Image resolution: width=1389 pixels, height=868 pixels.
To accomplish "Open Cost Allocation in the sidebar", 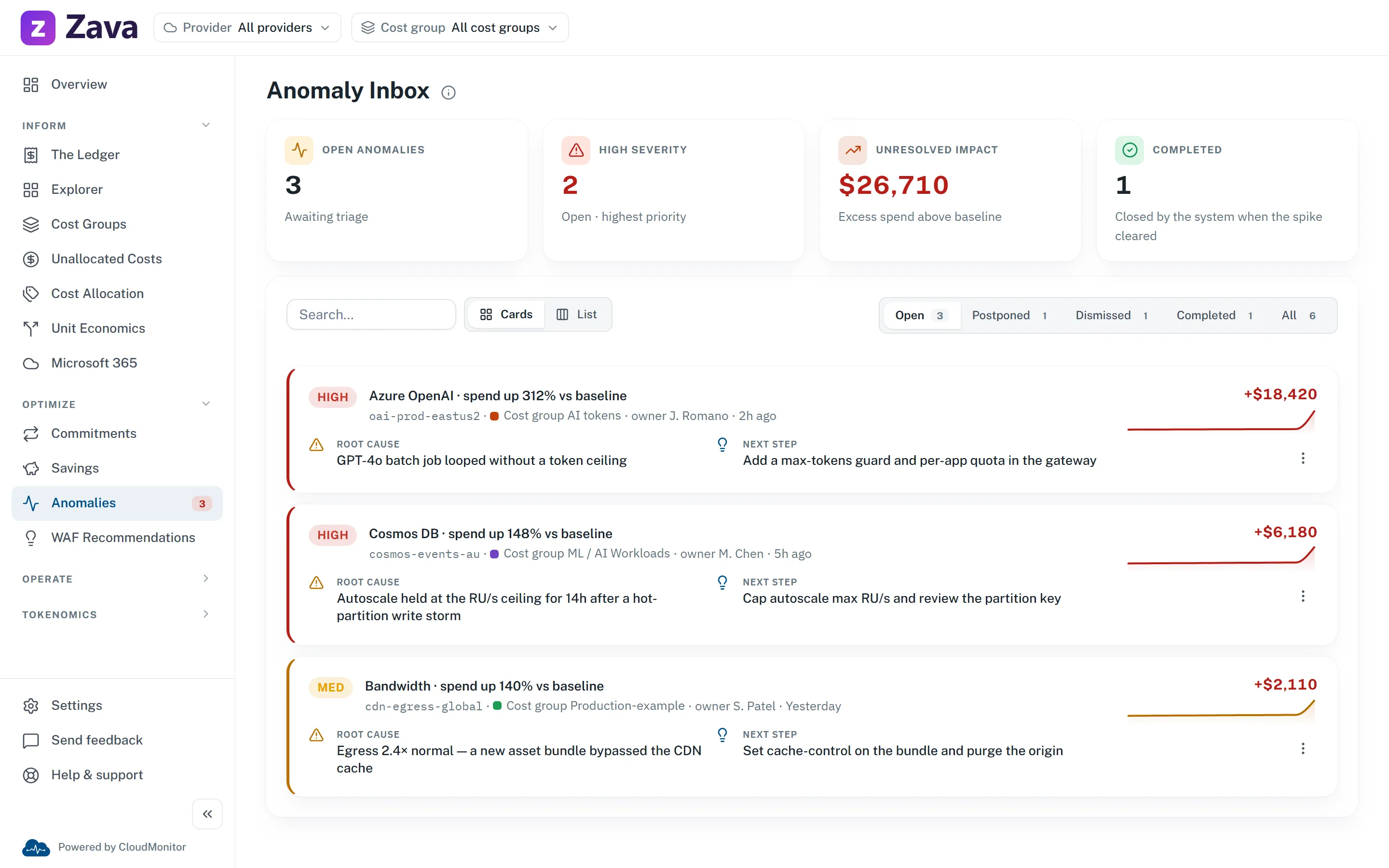I will 117,293.
